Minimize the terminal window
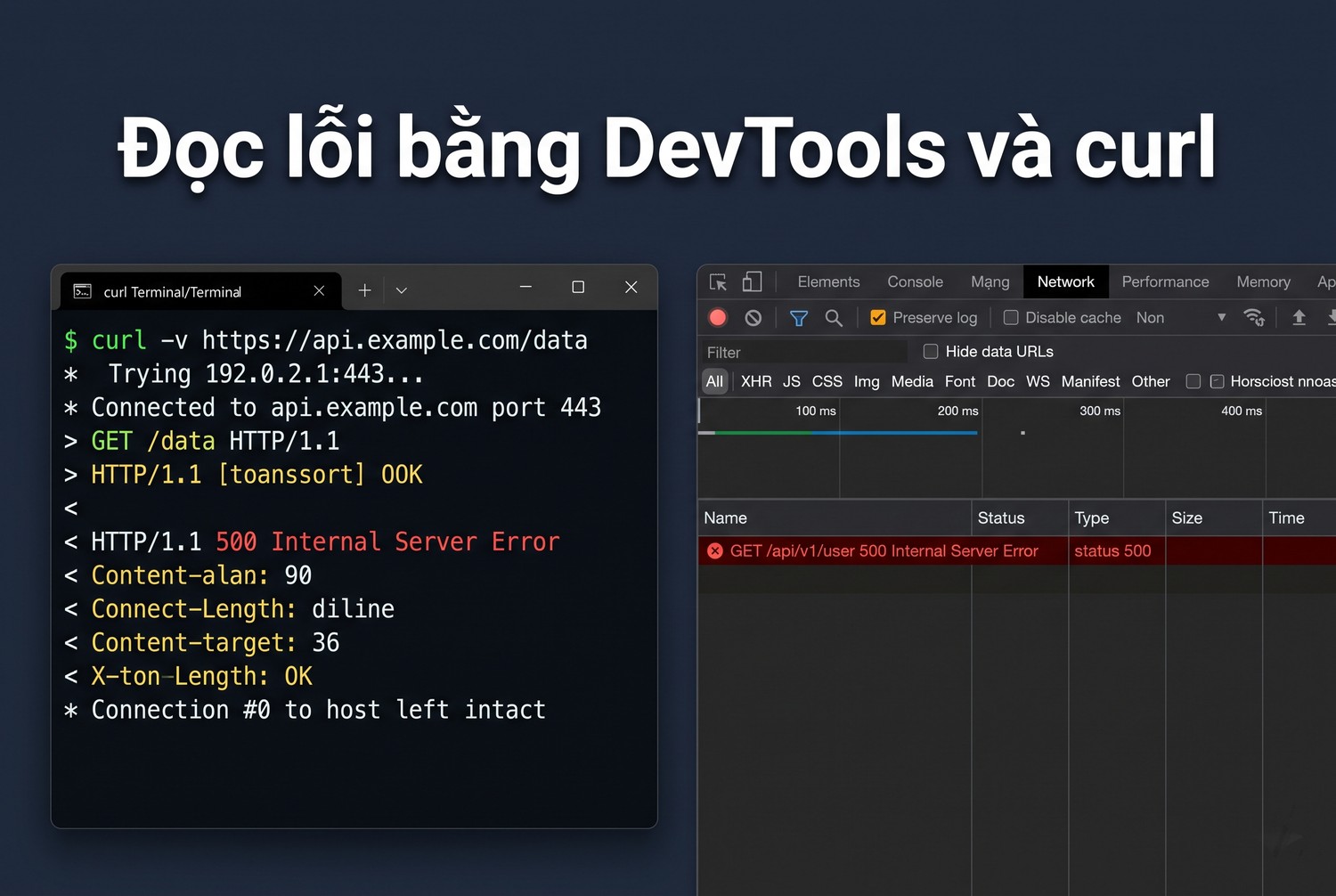The width and height of the screenshot is (1336, 896). (525, 287)
